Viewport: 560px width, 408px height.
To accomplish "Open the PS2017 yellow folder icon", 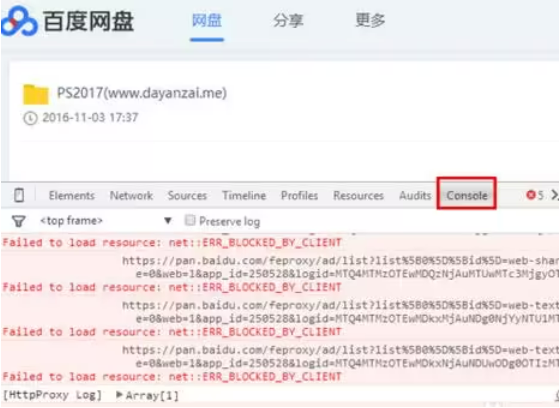I will (x=36, y=94).
